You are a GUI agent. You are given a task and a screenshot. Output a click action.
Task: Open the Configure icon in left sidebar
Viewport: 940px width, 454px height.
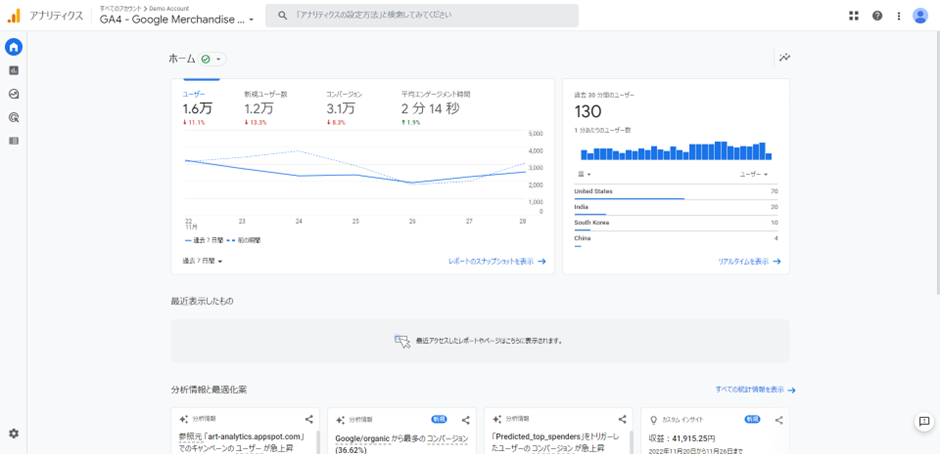[14, 141]
